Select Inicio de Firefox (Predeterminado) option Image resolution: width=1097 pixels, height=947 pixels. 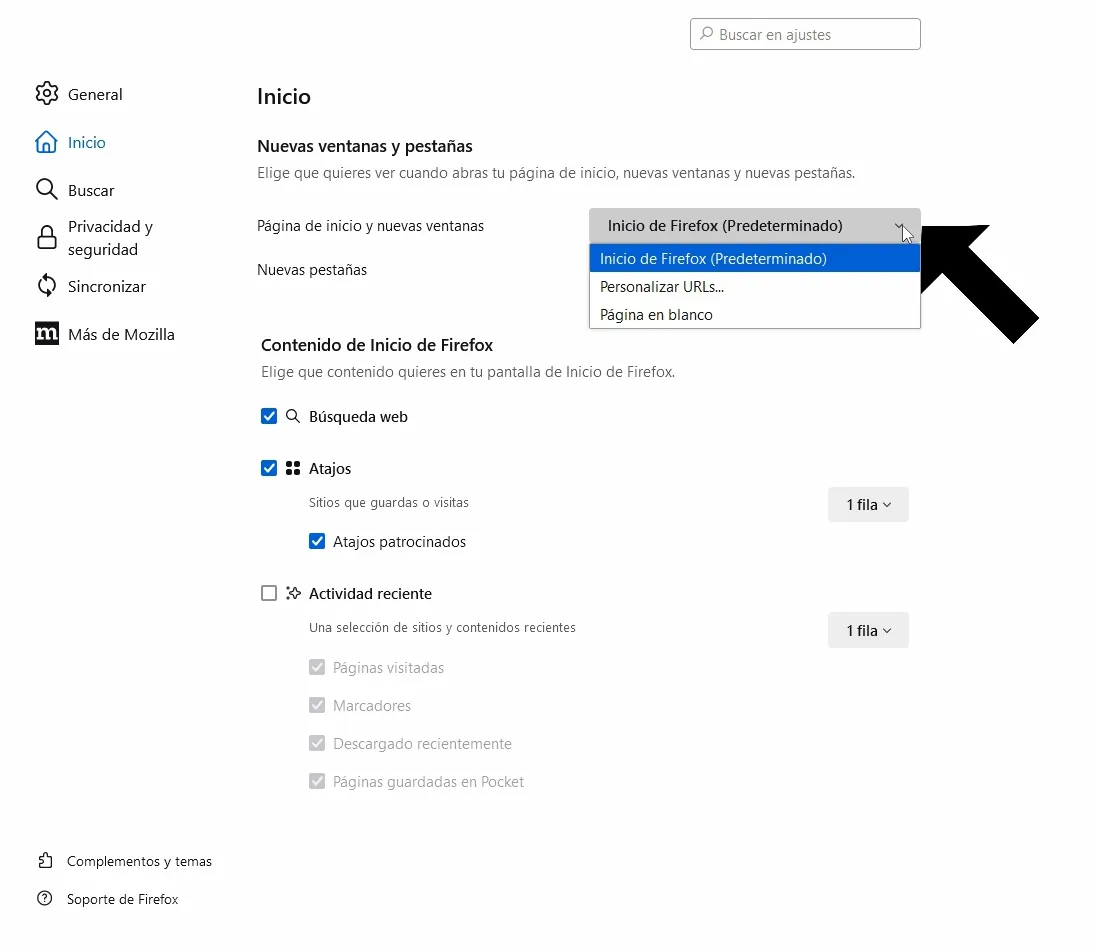click(754, 259)
